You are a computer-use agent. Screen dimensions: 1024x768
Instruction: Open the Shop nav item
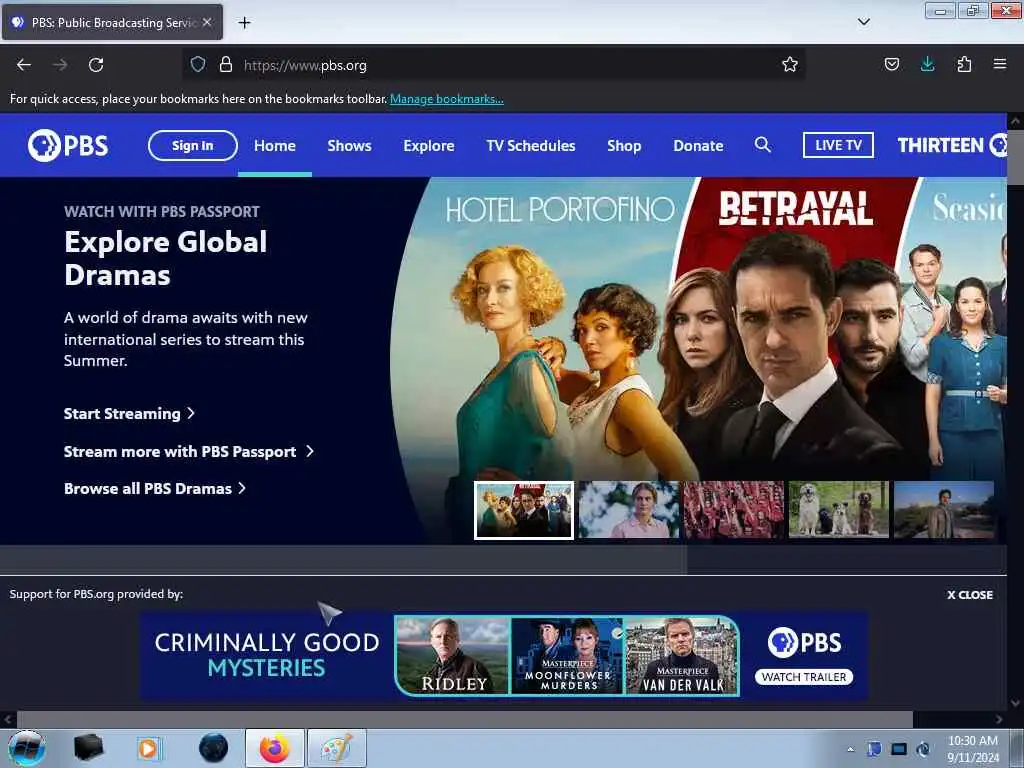click(624, 145)
